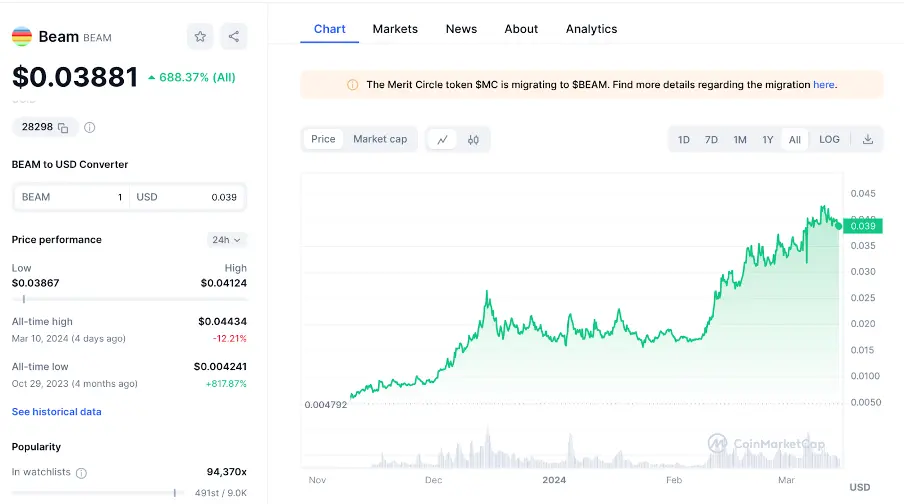Select the Price chart toggle
This screenshot has width=904, height=504.
tap(323, 139)
